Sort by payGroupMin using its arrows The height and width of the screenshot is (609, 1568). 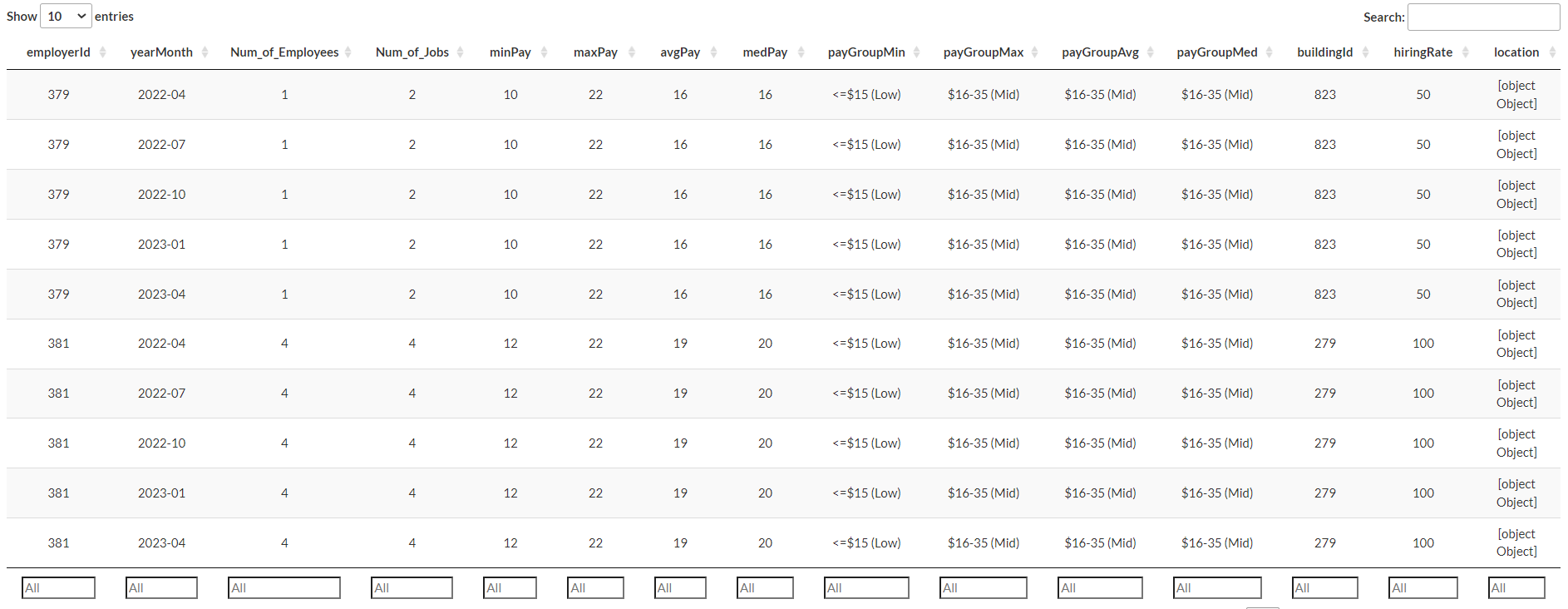pos(916,52)
